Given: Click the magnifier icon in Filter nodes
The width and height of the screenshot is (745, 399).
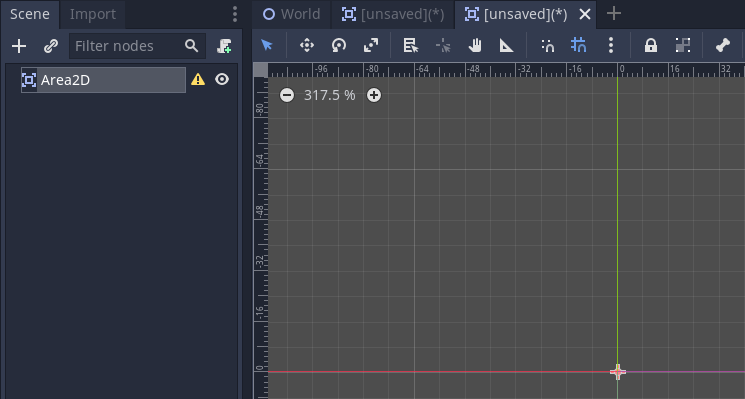Looking at the screenshot, I should click(x=191, y=46).
